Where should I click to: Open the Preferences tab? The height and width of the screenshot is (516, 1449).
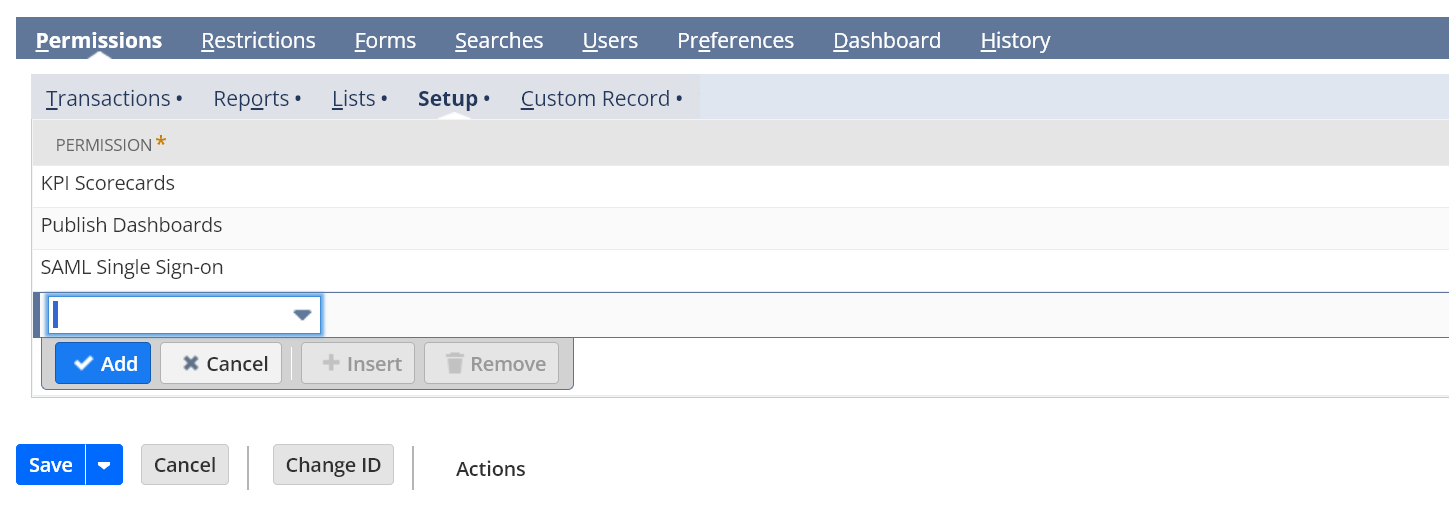click(735, 41)
